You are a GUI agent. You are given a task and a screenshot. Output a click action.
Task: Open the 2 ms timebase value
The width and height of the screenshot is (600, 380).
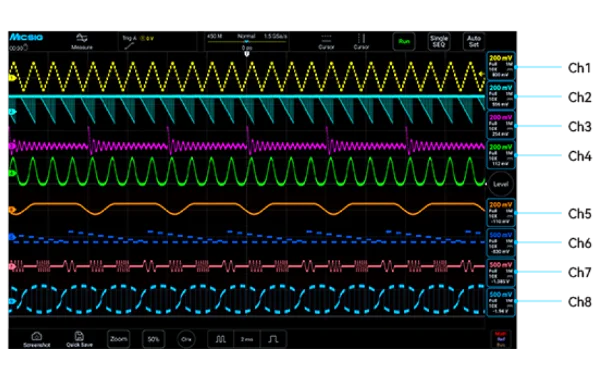click(x=247, y=339)
